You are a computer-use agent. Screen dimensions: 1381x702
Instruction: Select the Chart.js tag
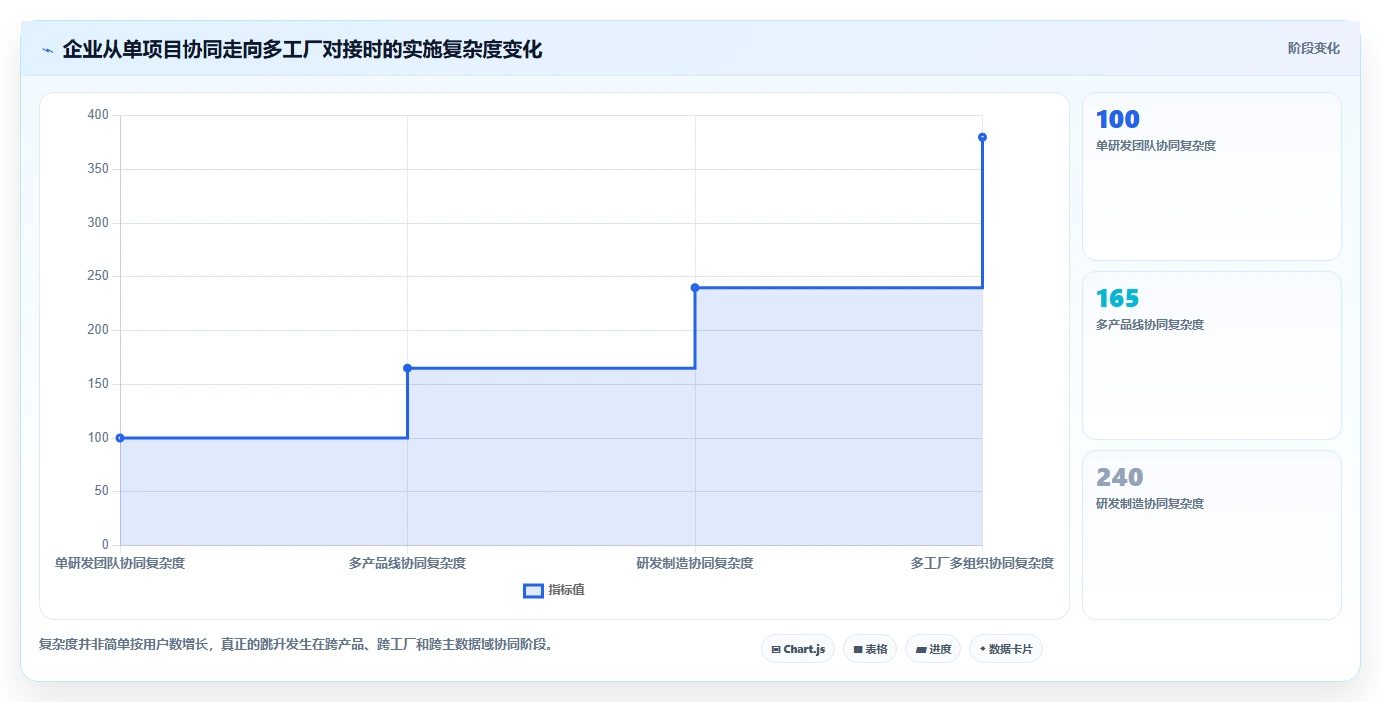pos(797,649)
